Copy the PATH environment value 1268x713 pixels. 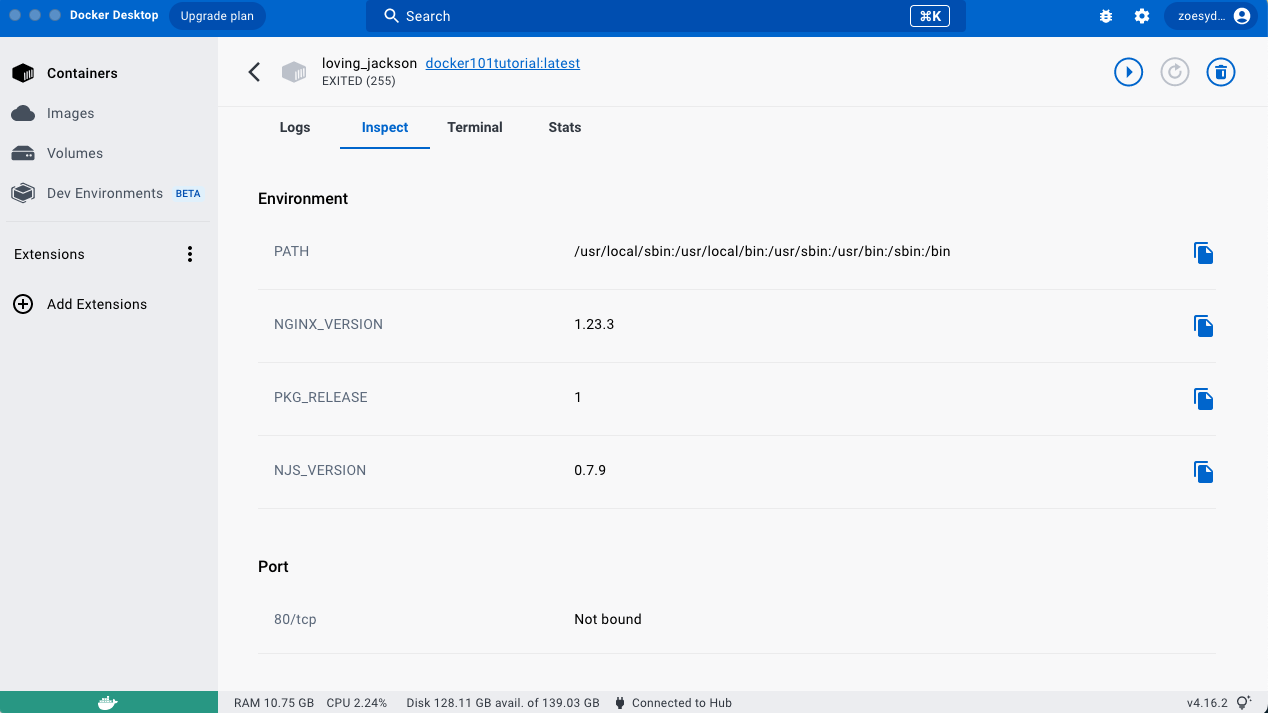click(1203, 253)
